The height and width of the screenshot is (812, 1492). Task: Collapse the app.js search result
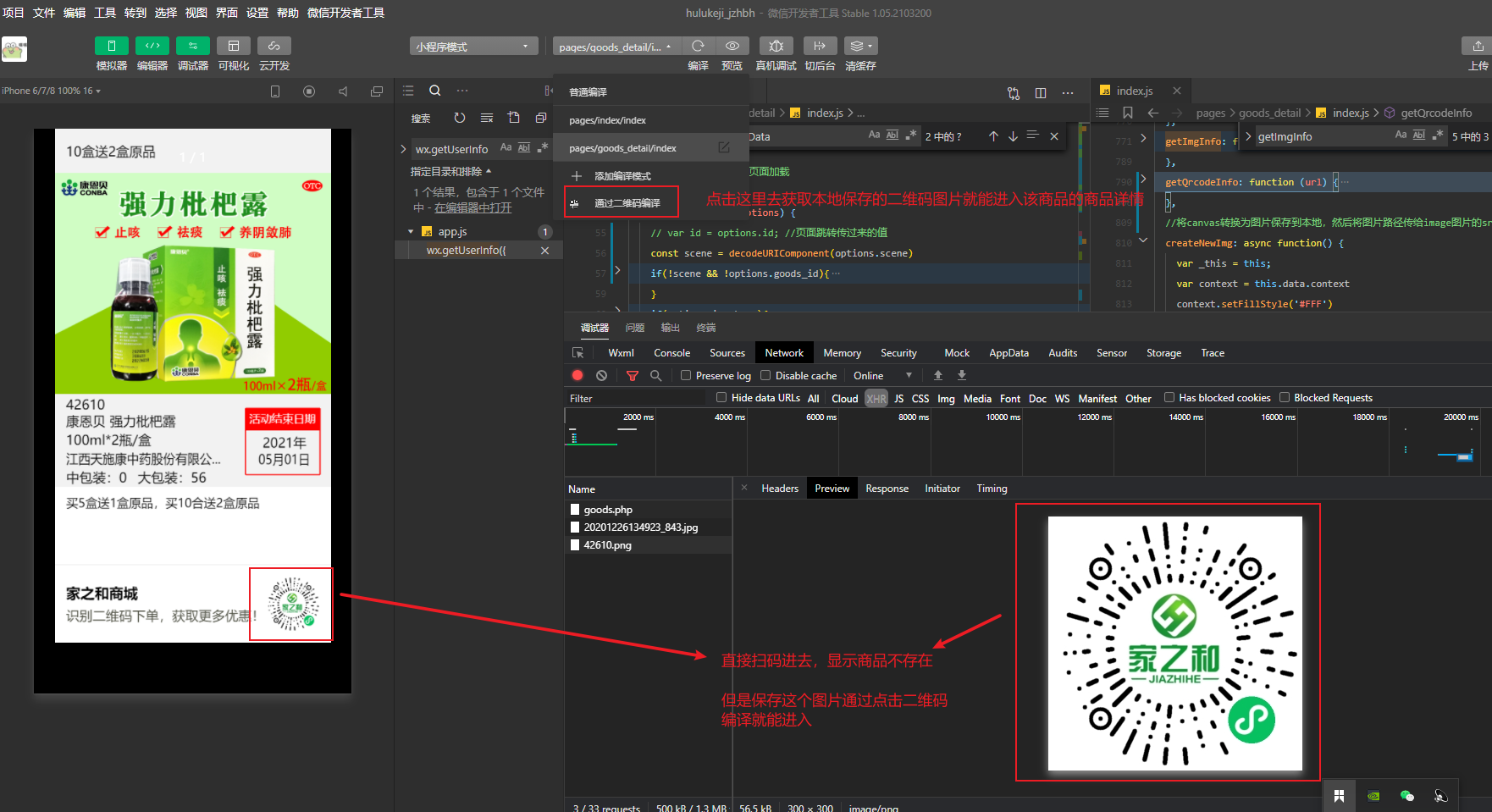[x=411, y=232]
